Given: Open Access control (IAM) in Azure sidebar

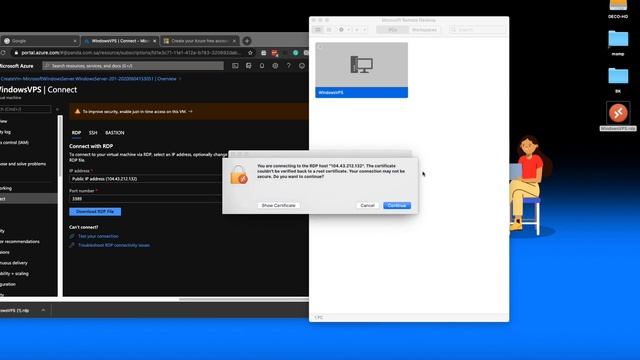Looking at the screenshot, I should click(x=14, y=142).
